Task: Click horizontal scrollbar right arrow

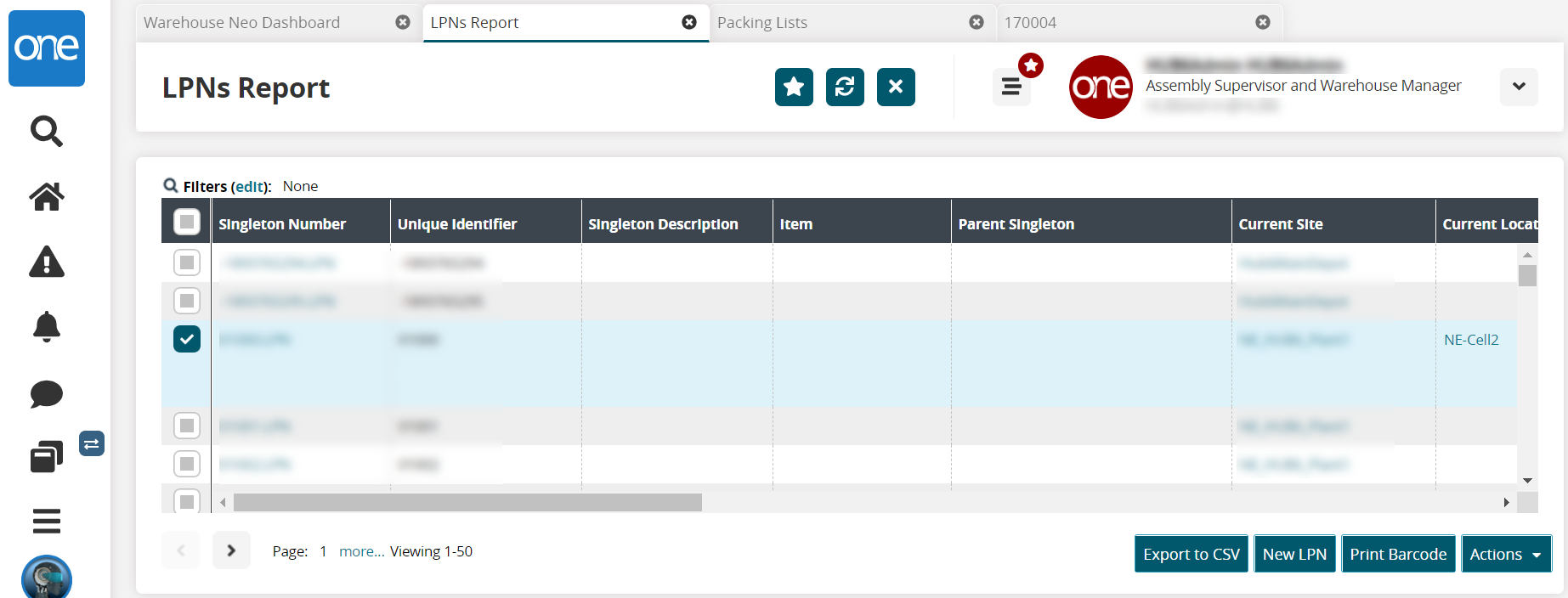Action: point(1506,503)
